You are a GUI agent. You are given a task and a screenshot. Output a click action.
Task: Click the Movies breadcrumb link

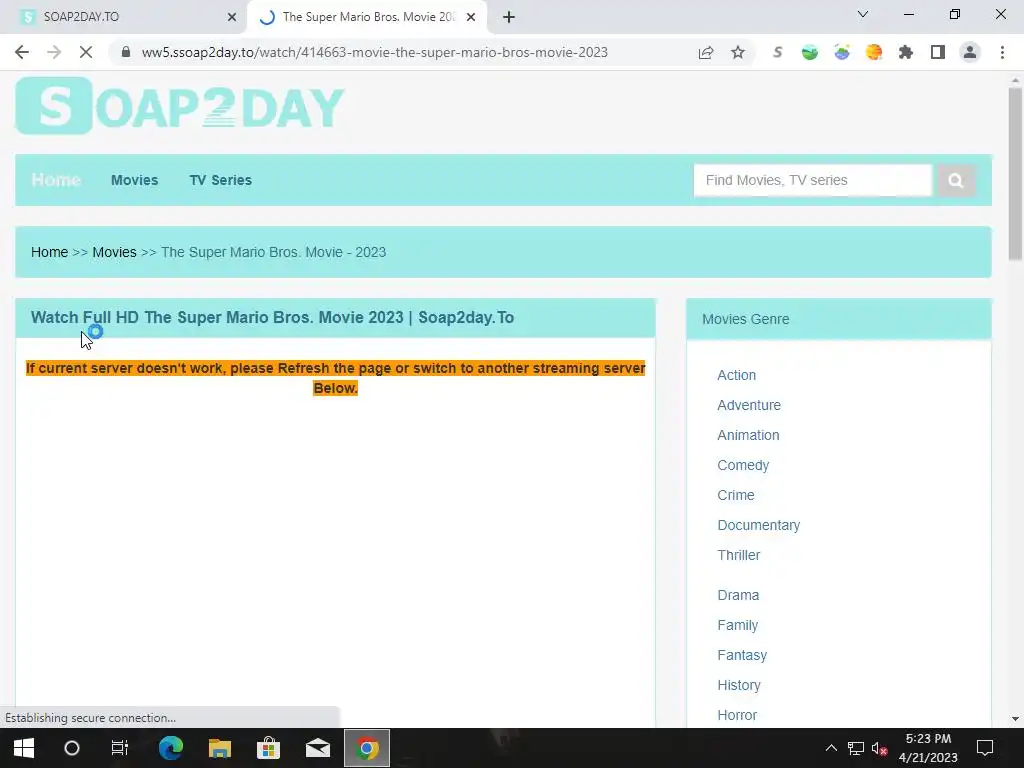point(114,252)
